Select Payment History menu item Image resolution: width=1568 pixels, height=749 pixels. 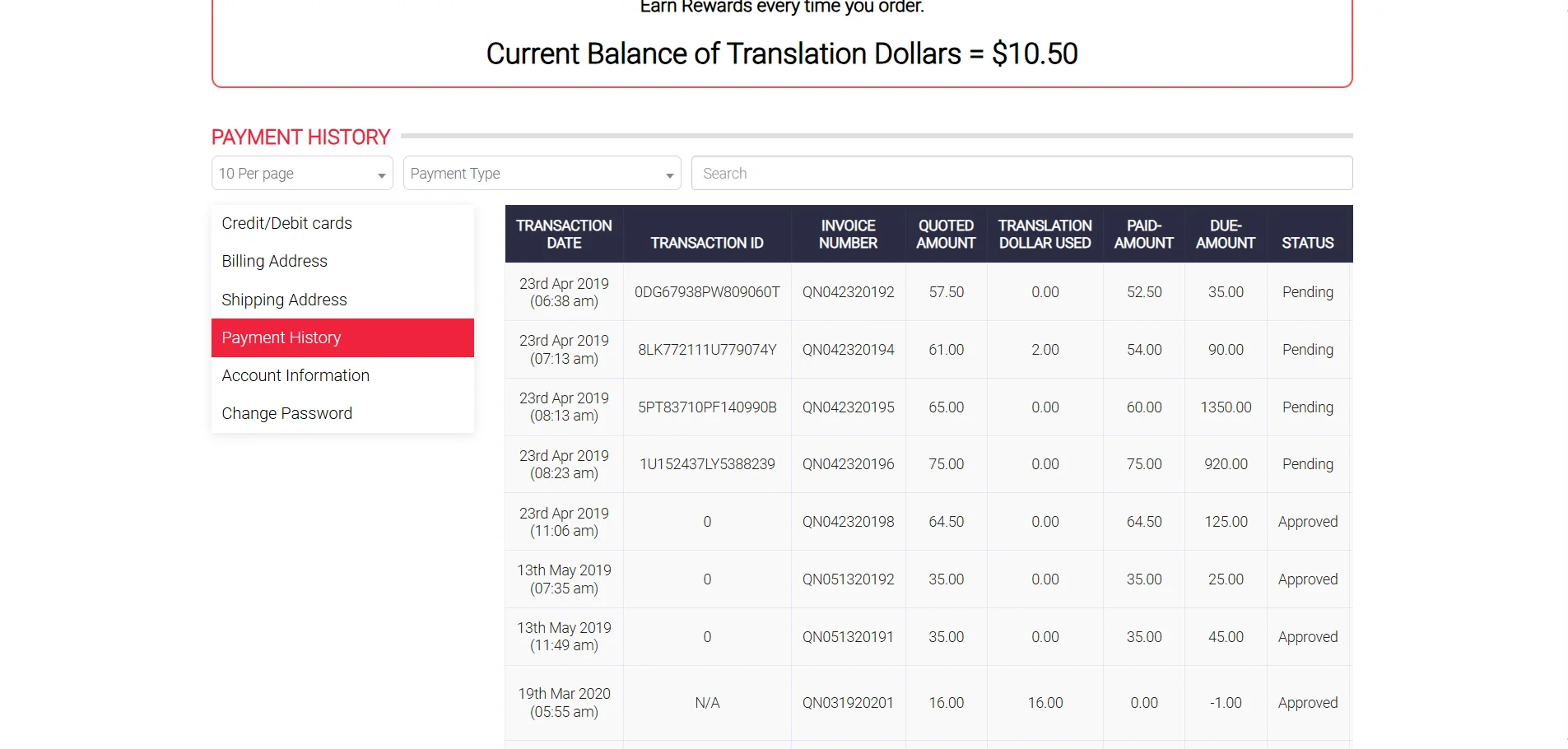click(281, 337)
